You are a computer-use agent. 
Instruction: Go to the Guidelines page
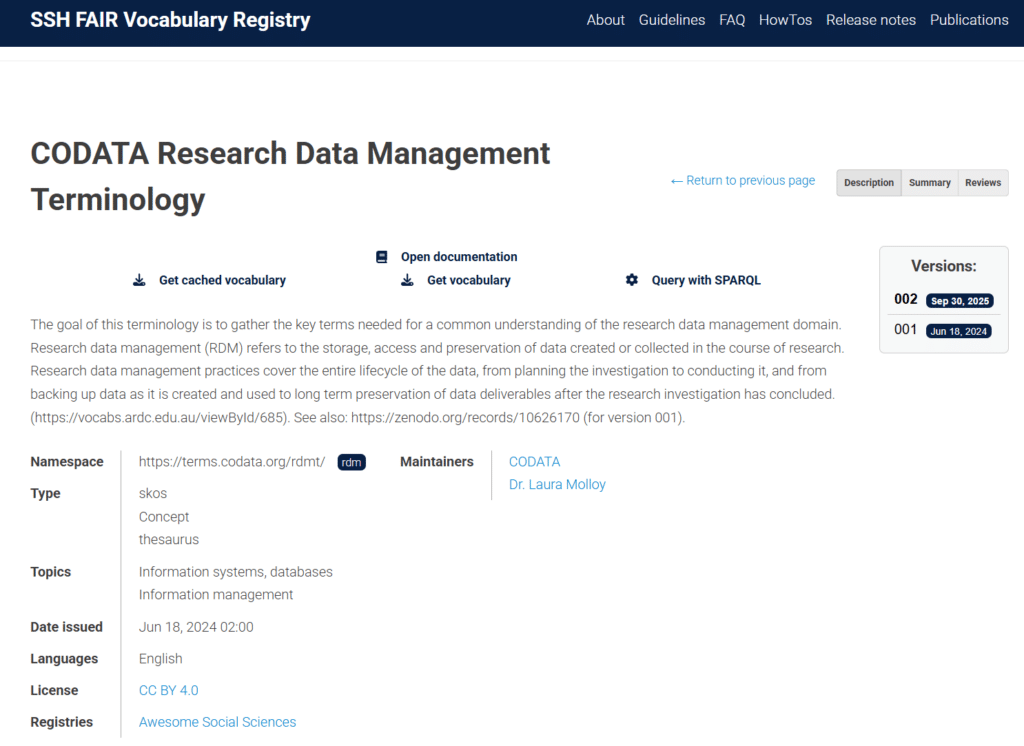pyautogui.click(x=671, y=20)
